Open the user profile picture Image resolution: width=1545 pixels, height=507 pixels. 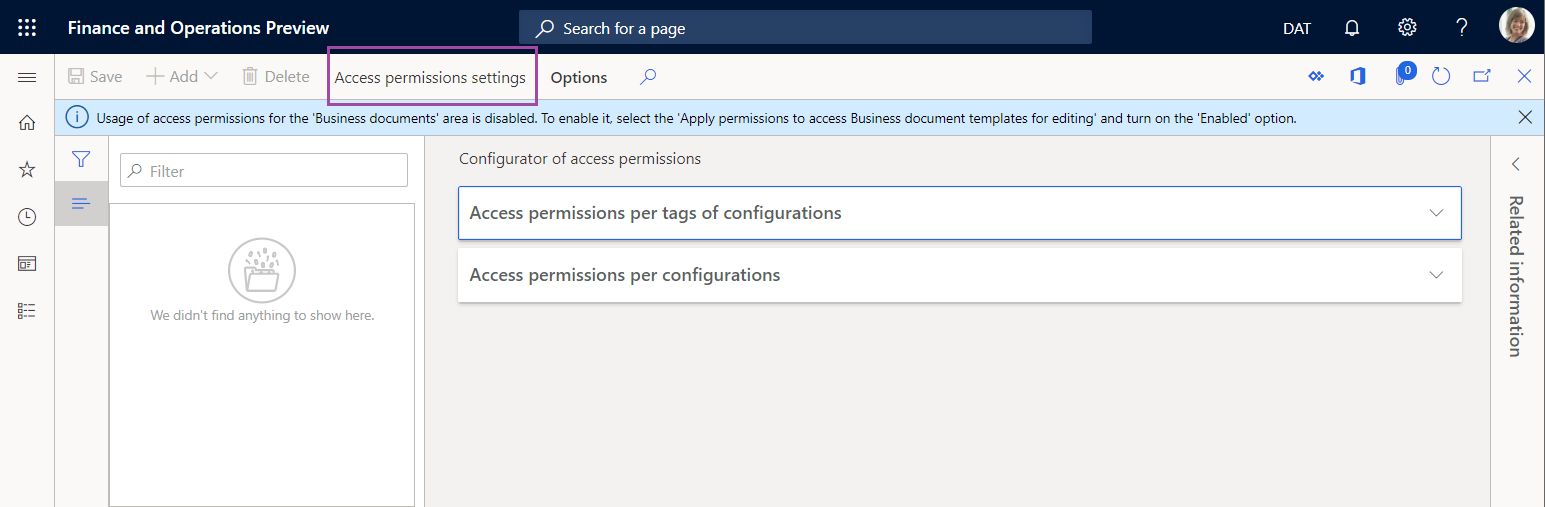pos(1517,27)
